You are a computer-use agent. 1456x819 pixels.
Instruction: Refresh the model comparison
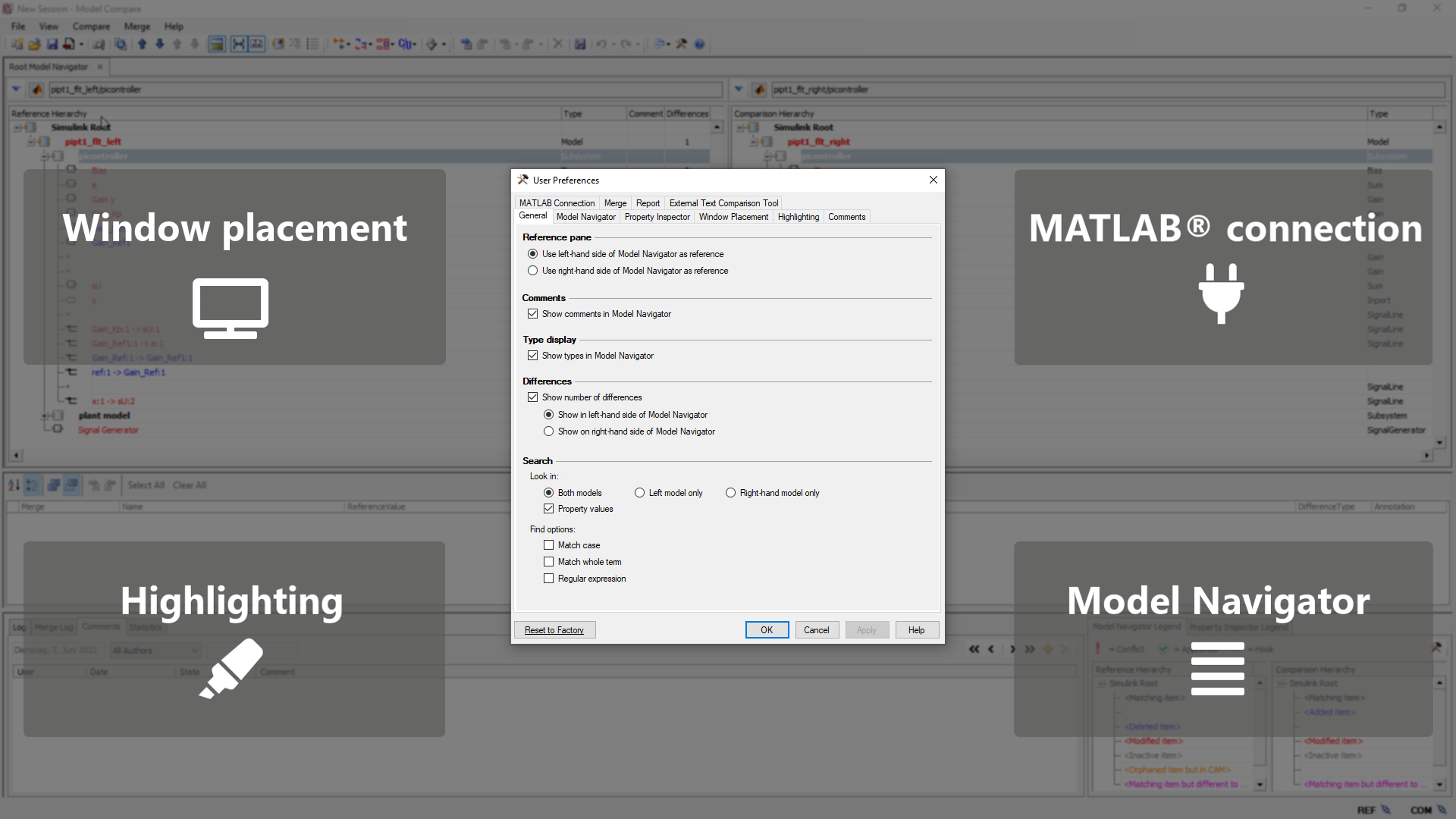click(121, 44)
